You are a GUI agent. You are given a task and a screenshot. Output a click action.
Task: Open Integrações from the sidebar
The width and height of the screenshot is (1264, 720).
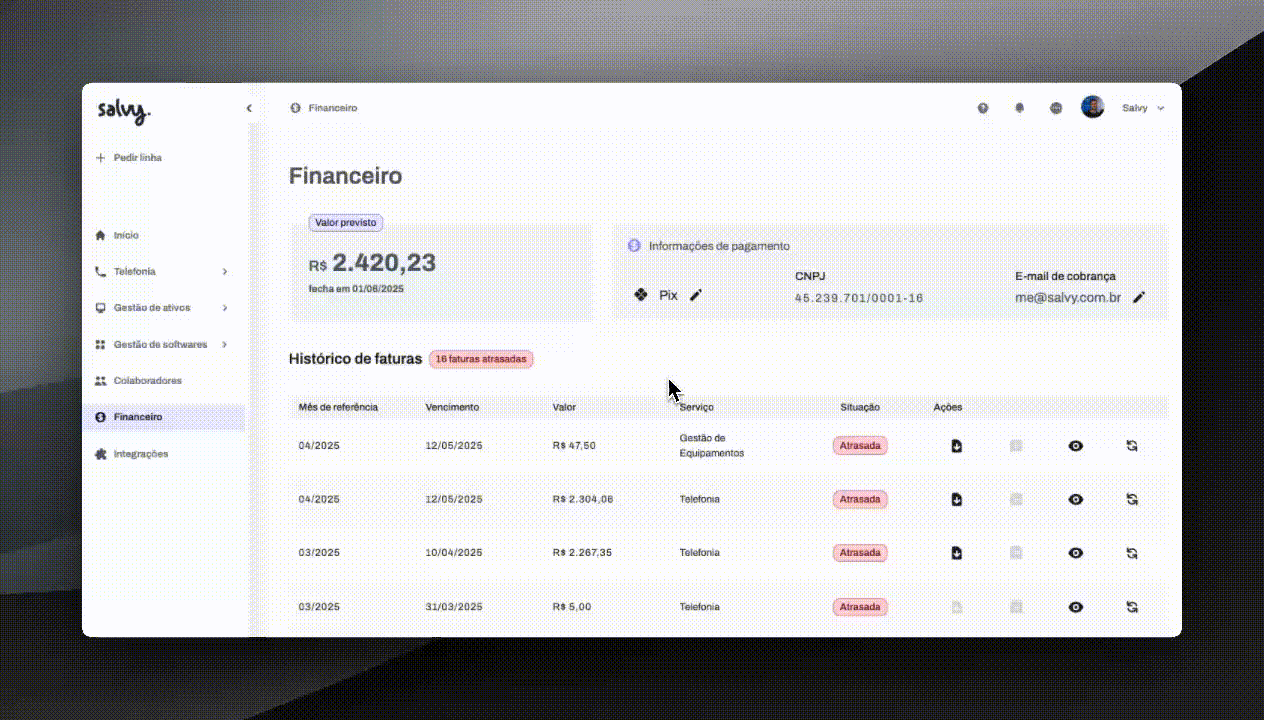coord(140,454)
